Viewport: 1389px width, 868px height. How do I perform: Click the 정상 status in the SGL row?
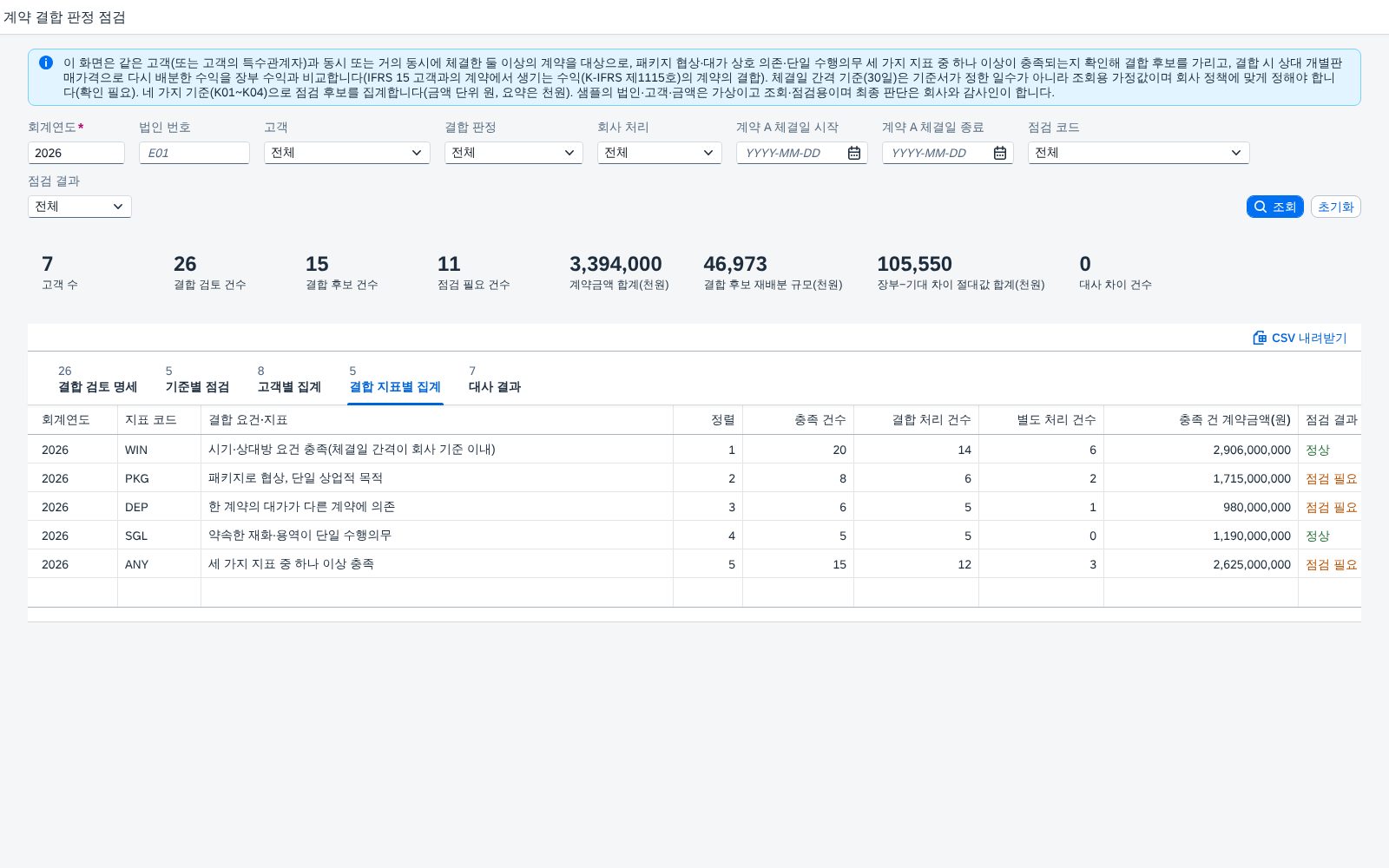pyautogui.click(x=1317, y=536)
